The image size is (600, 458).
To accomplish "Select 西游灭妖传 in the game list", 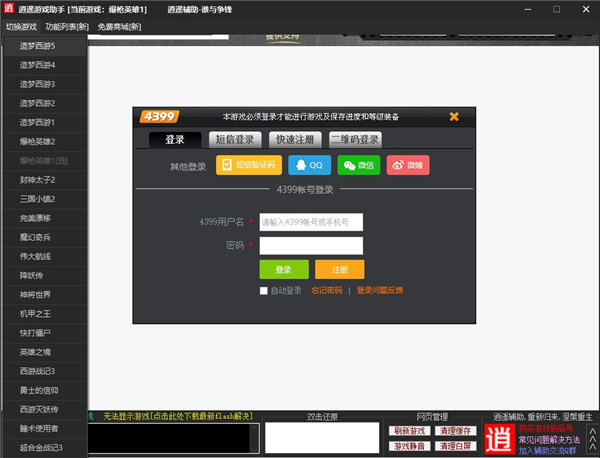I will [x=45, y=410].
